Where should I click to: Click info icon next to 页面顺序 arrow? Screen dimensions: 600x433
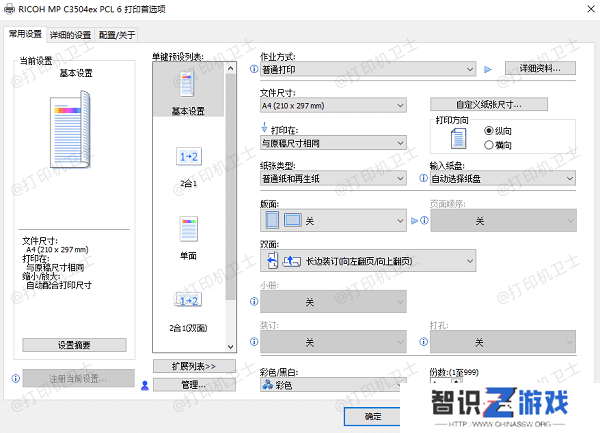(424, 220)
